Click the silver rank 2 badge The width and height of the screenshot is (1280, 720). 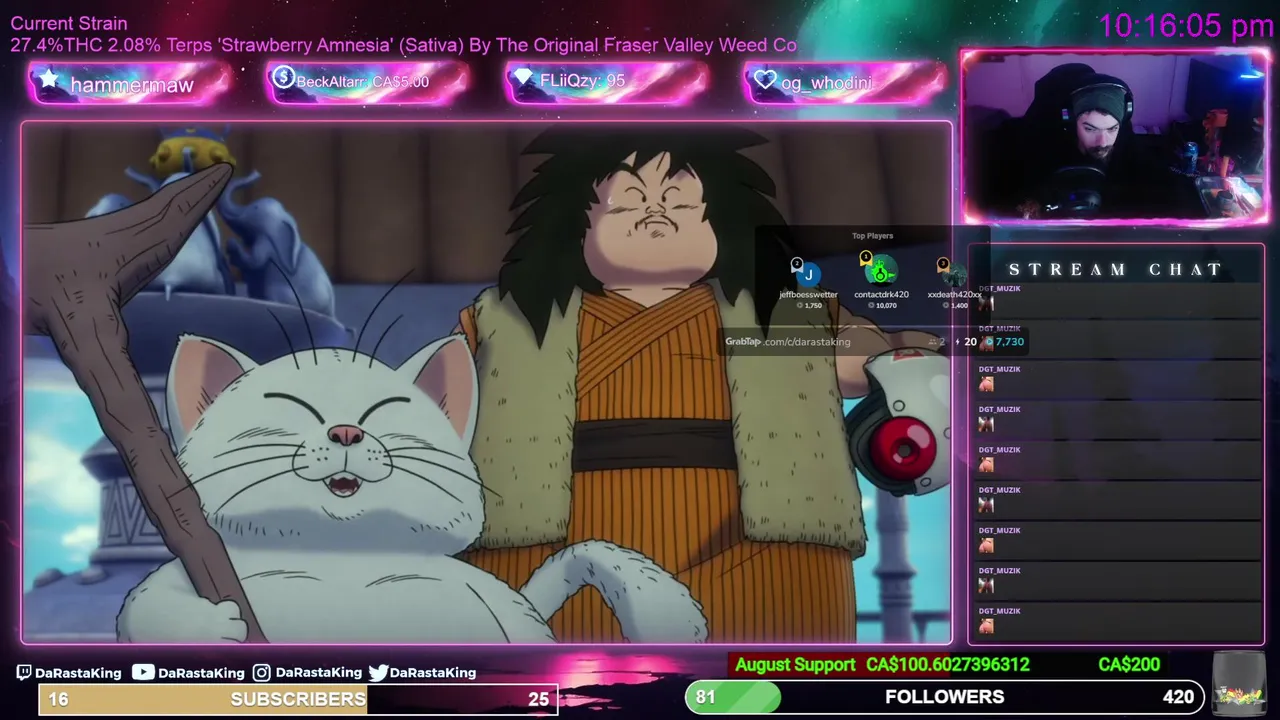797,264
